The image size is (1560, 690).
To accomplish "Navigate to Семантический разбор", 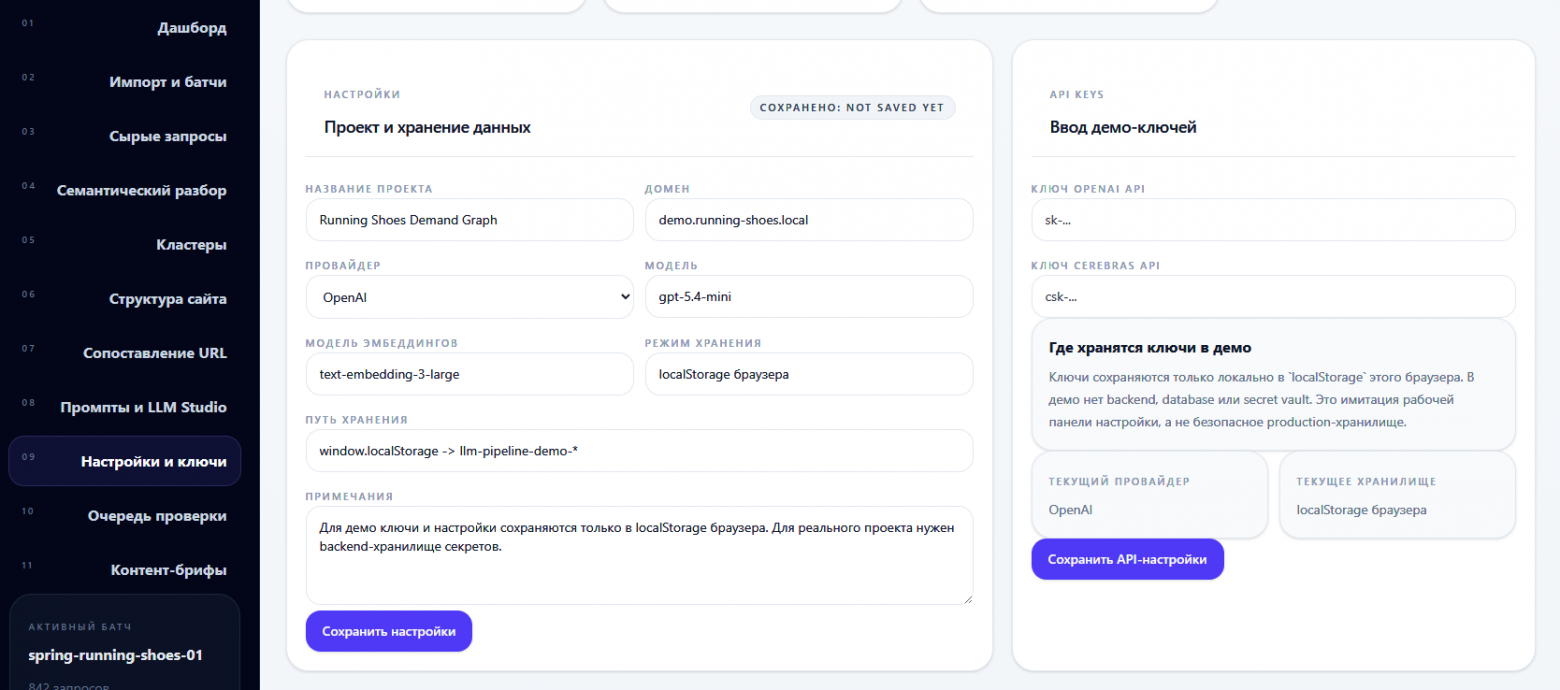I will tap(141, 190).
